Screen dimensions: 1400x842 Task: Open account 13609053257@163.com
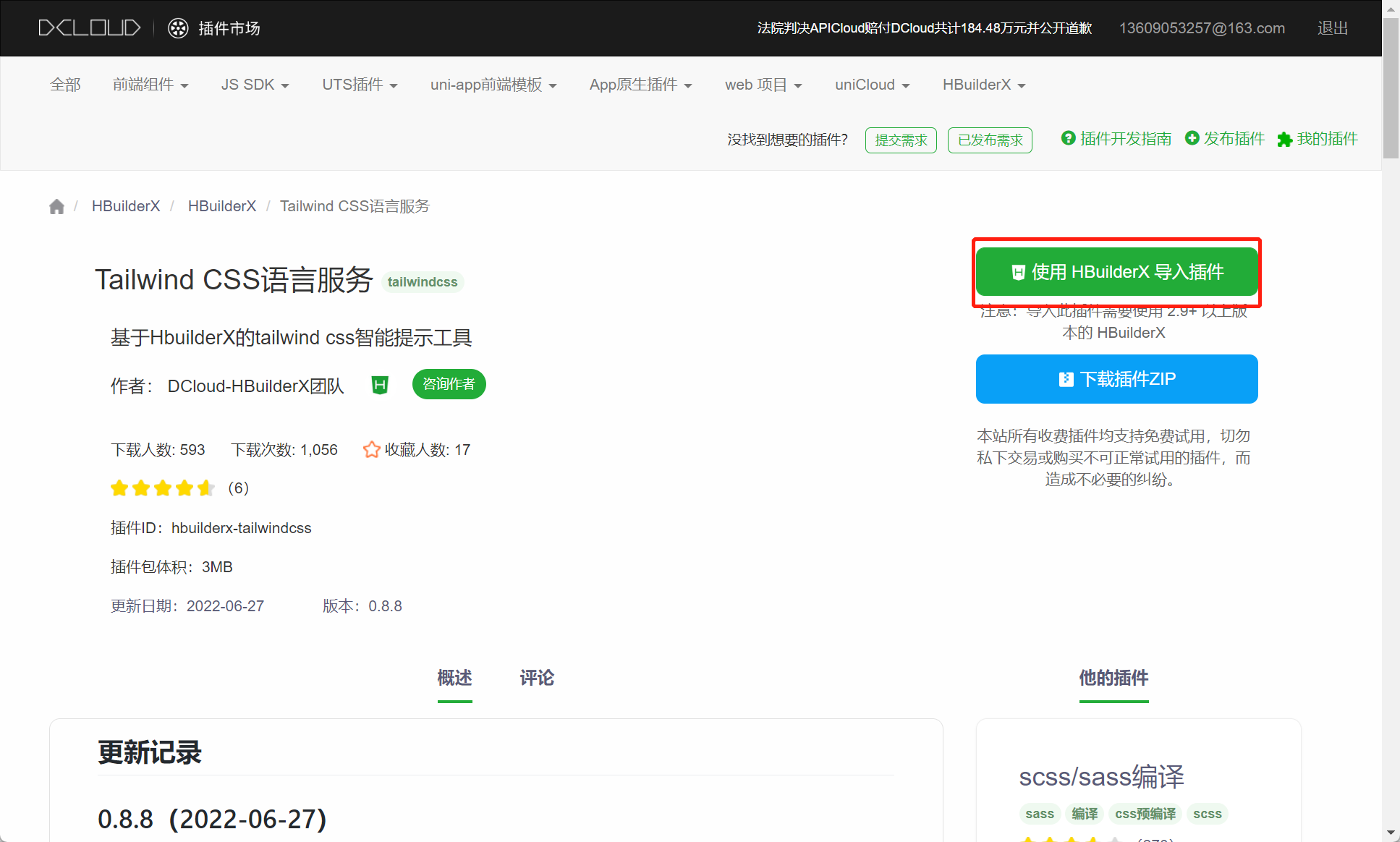(1202, 28)
